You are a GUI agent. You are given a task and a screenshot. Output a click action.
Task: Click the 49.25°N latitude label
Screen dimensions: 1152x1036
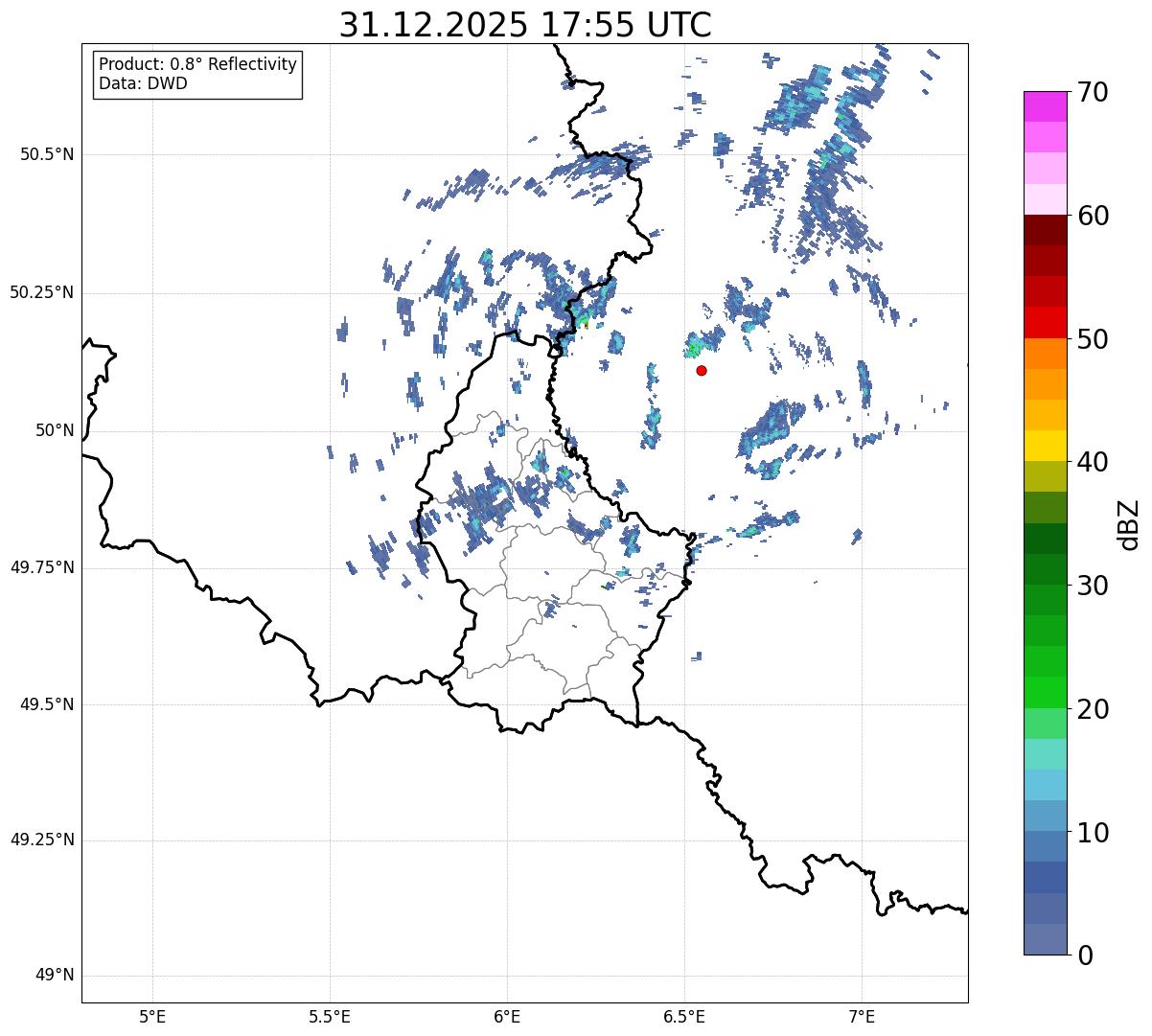click(42, 840)
